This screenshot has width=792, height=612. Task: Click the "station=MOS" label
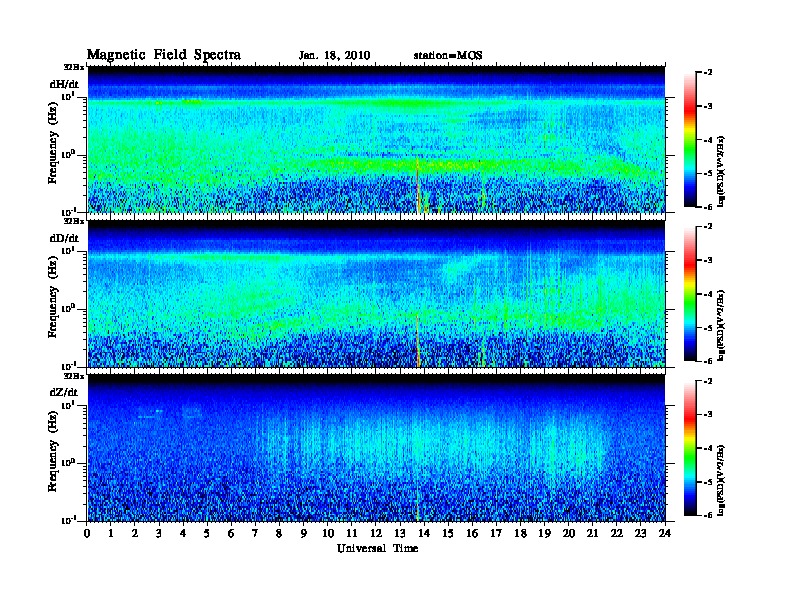(x=448, y=56)
